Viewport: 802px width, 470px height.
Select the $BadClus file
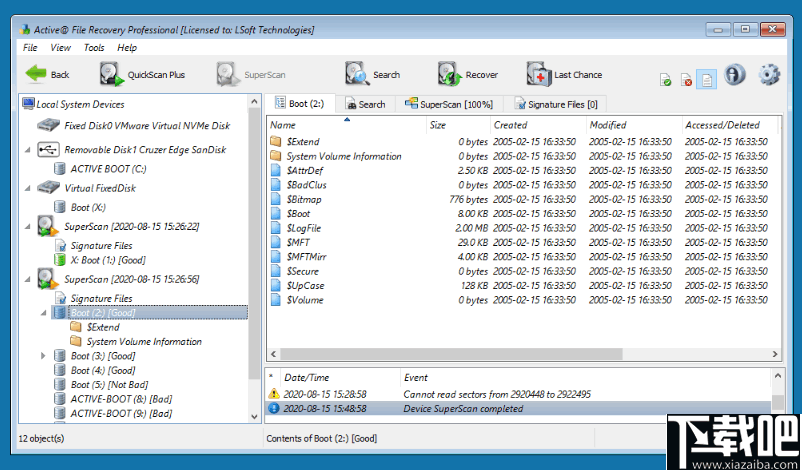pos(306,185)
